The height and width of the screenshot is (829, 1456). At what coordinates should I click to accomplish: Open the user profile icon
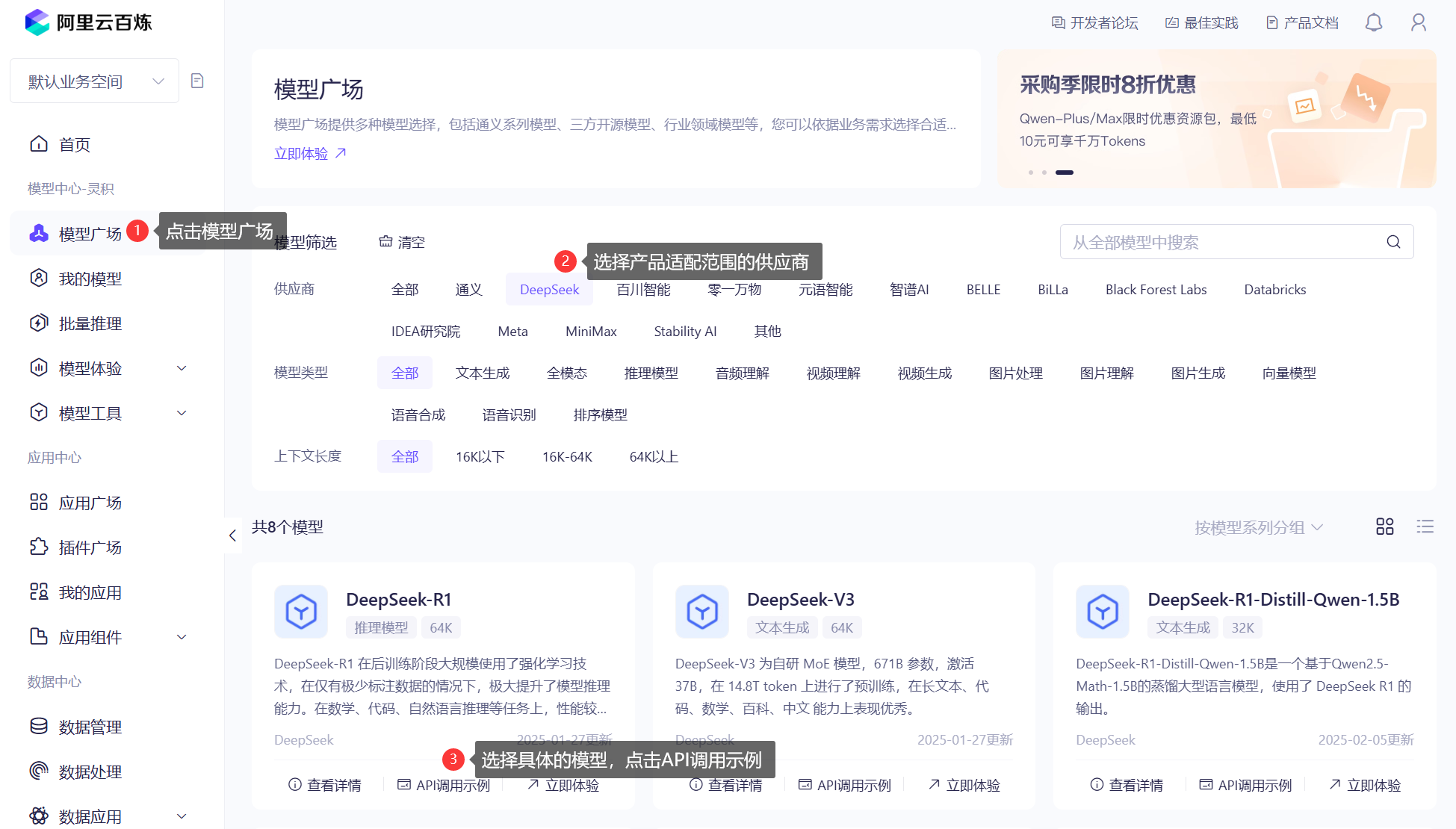pyautogui.click(x=1418, y=22)
